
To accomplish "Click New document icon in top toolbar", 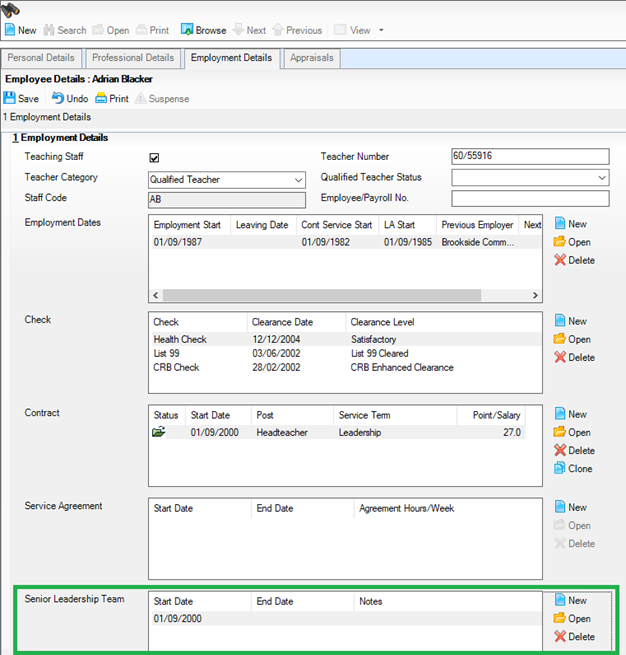I will 10,31.
